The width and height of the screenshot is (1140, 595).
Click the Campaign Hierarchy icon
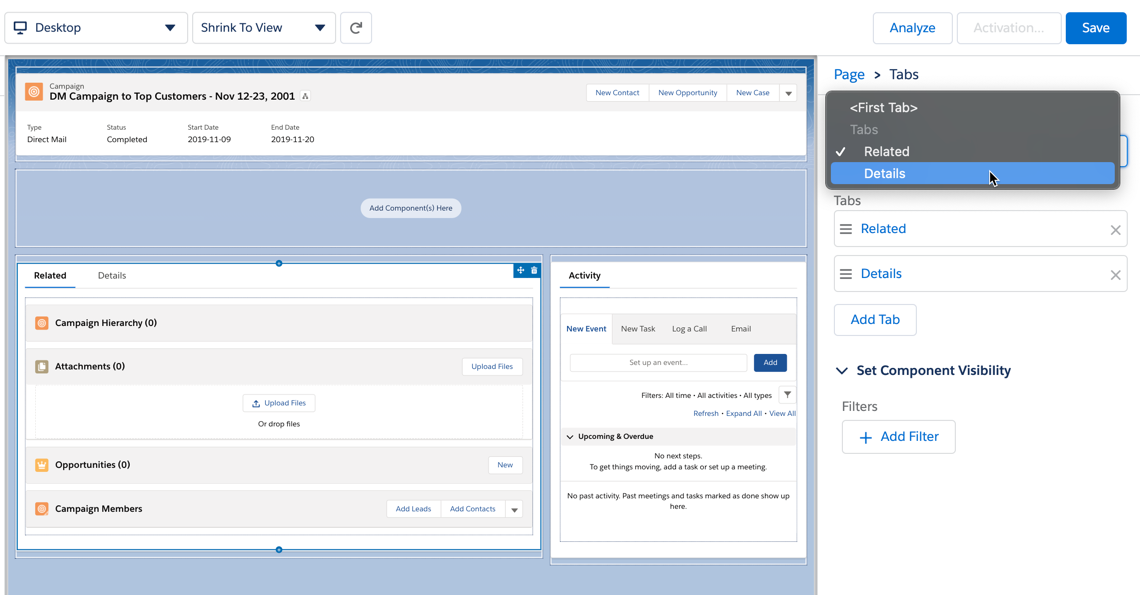pyautogui.click(x=42, y=323)
